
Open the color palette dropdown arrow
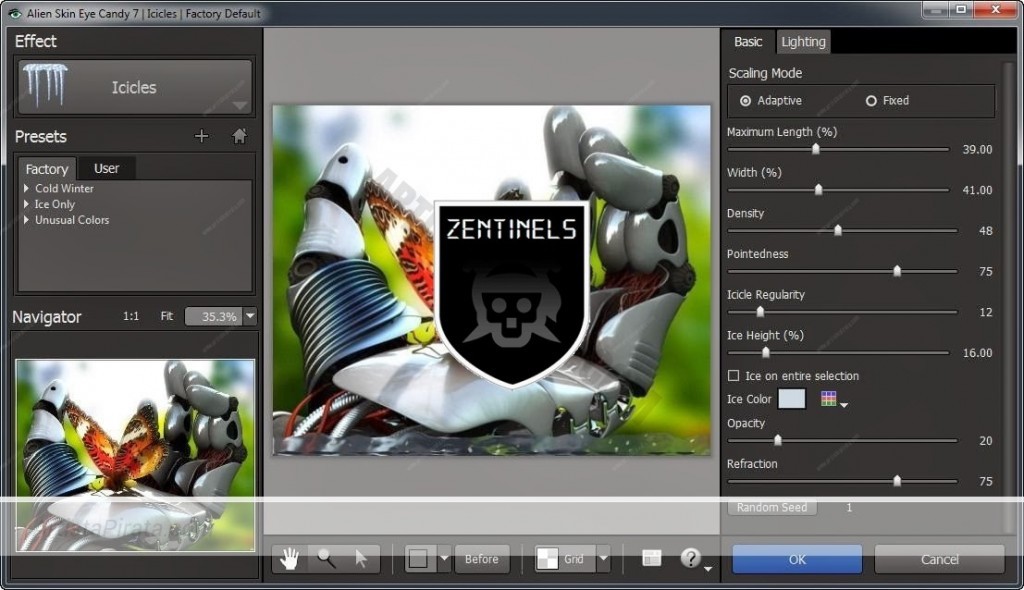pos(844,405)
